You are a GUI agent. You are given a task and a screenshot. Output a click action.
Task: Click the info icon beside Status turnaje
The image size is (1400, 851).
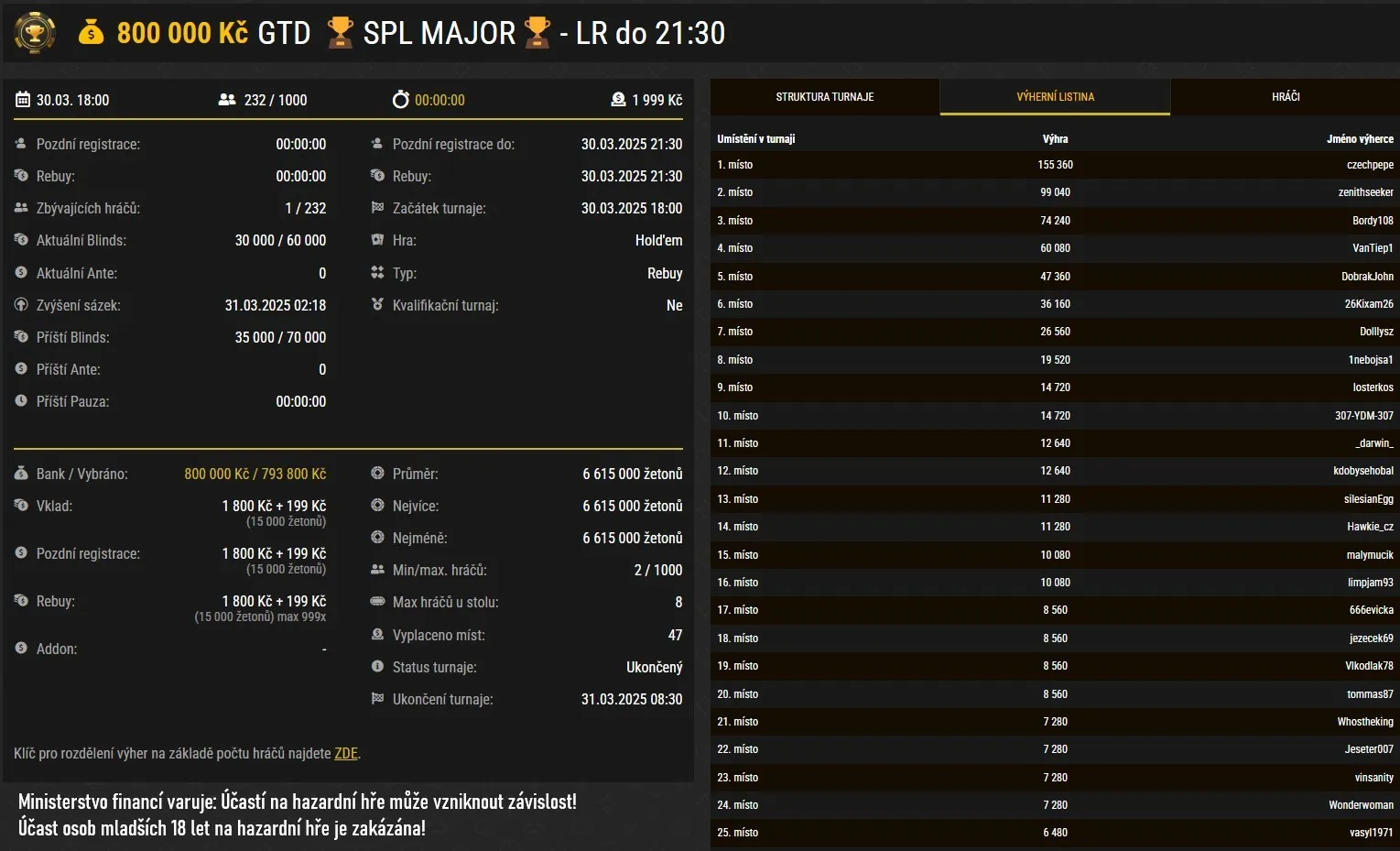pos(376,667)
